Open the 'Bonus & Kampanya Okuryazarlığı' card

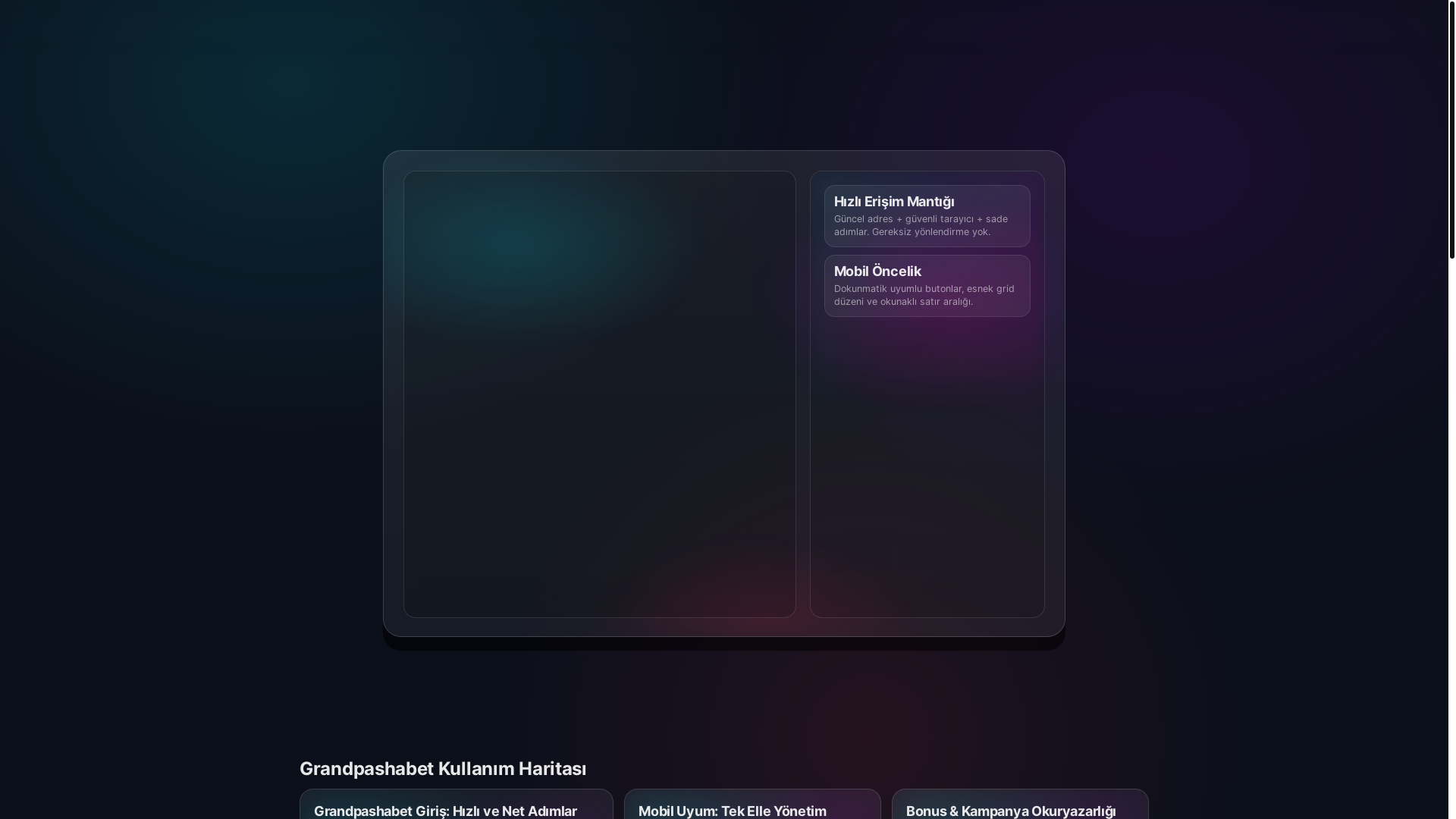1019,805
